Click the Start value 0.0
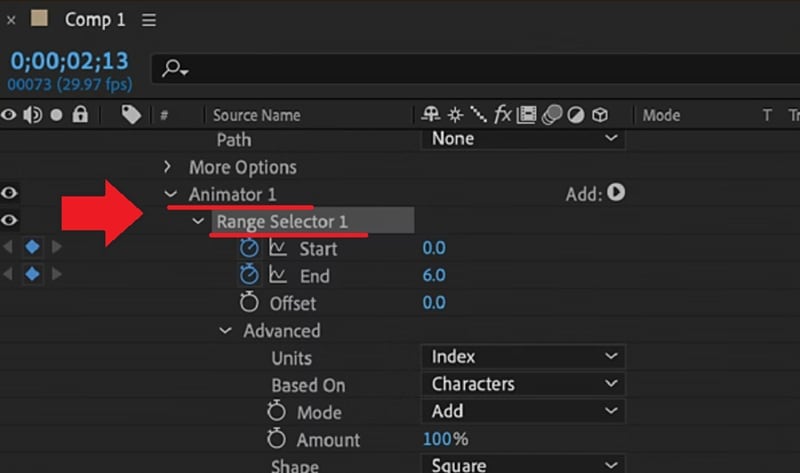Viewport: 800px width, 473px height. click(434, 248)
